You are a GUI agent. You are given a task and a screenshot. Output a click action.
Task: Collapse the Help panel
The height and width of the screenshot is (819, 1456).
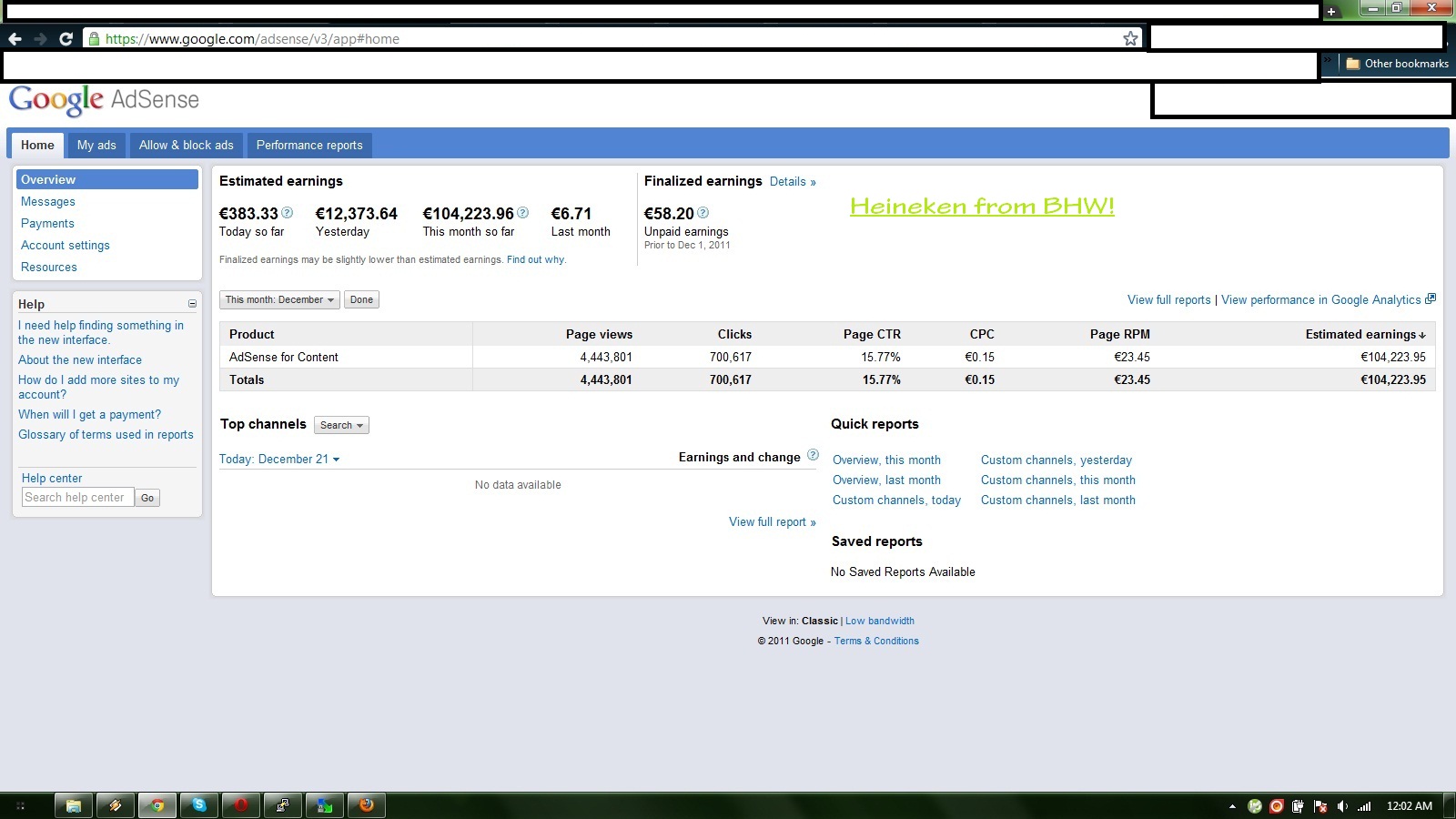[x=192, y=304]
